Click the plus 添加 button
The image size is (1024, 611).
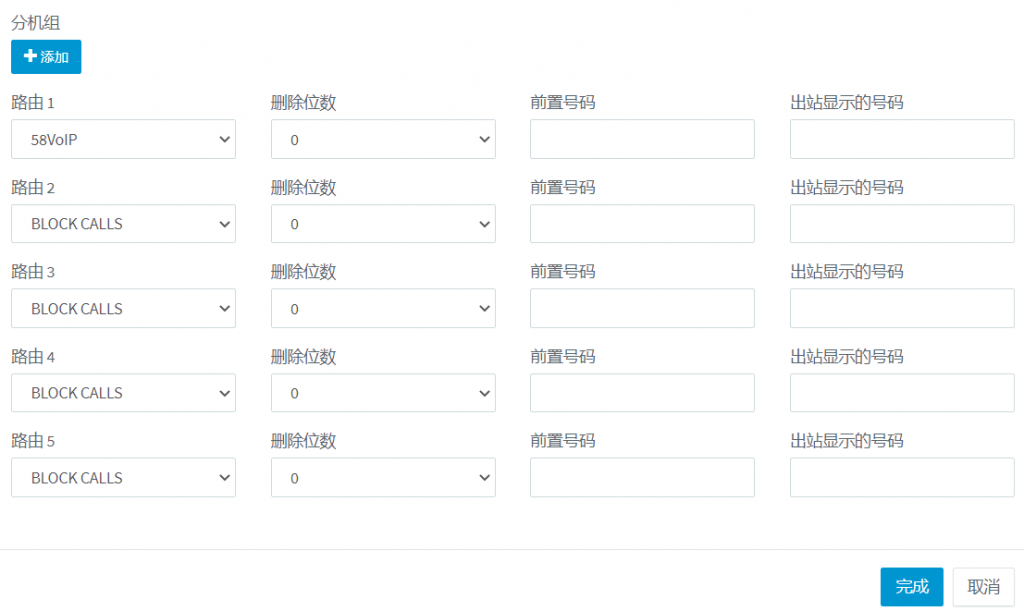point(46,57)
